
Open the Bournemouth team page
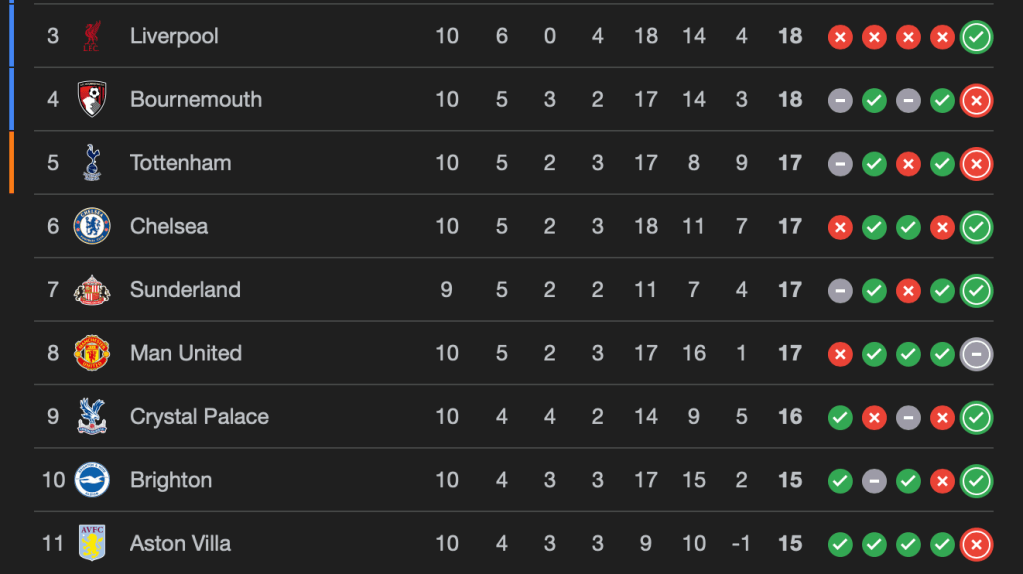(196, 99)
